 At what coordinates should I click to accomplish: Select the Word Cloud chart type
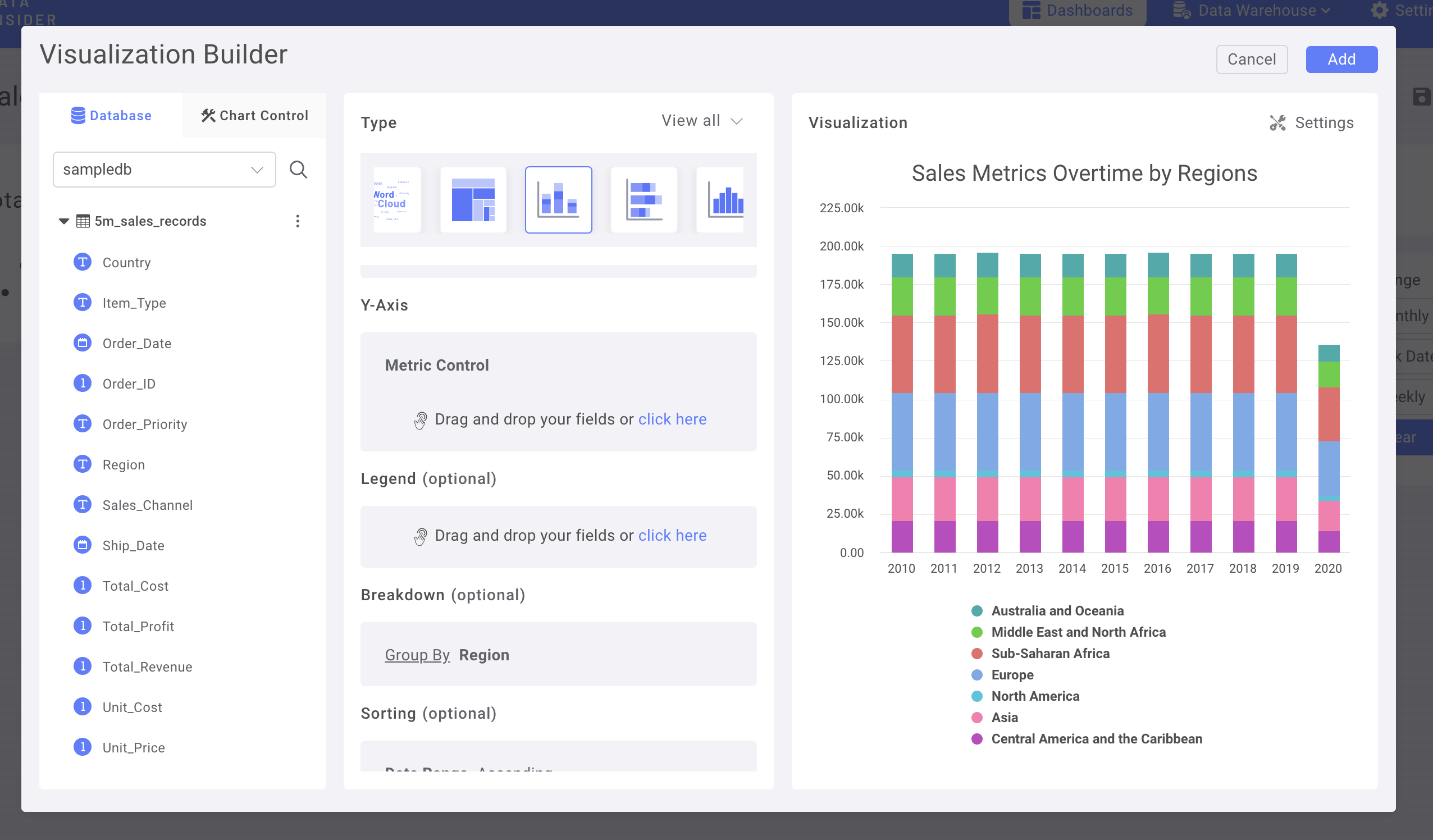point(396,200)
